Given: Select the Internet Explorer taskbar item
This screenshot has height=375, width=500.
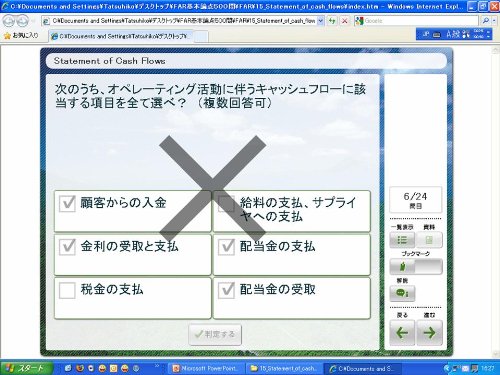Looking at the screenshot, I should (x=362, y=369).
